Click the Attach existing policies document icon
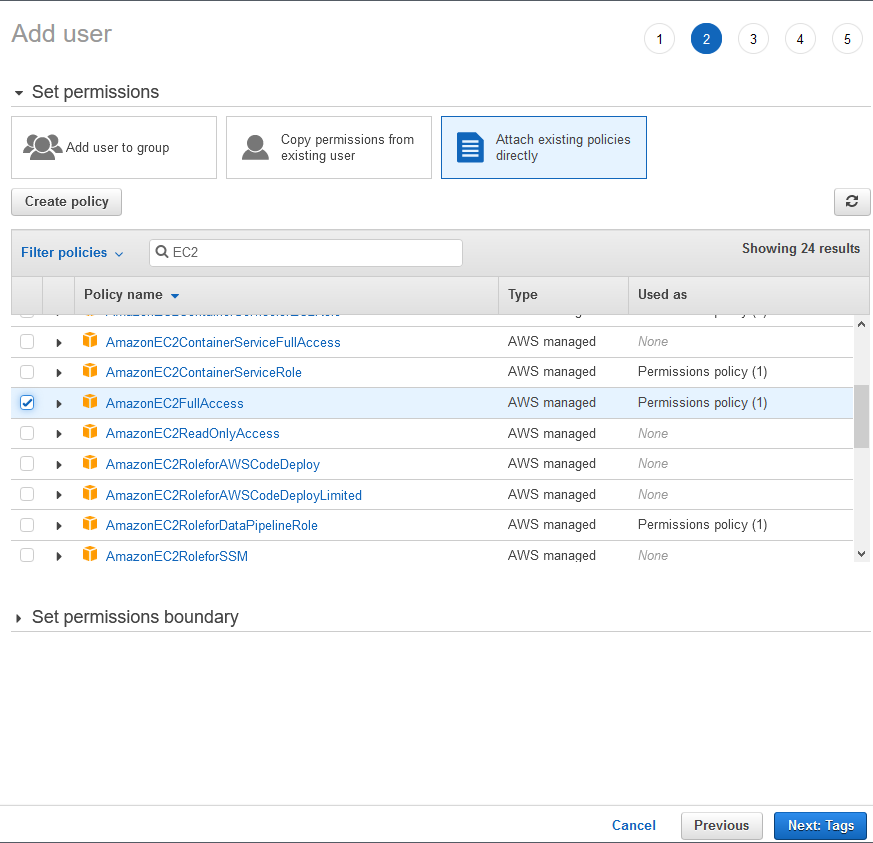873x843 pixels. 470,147
